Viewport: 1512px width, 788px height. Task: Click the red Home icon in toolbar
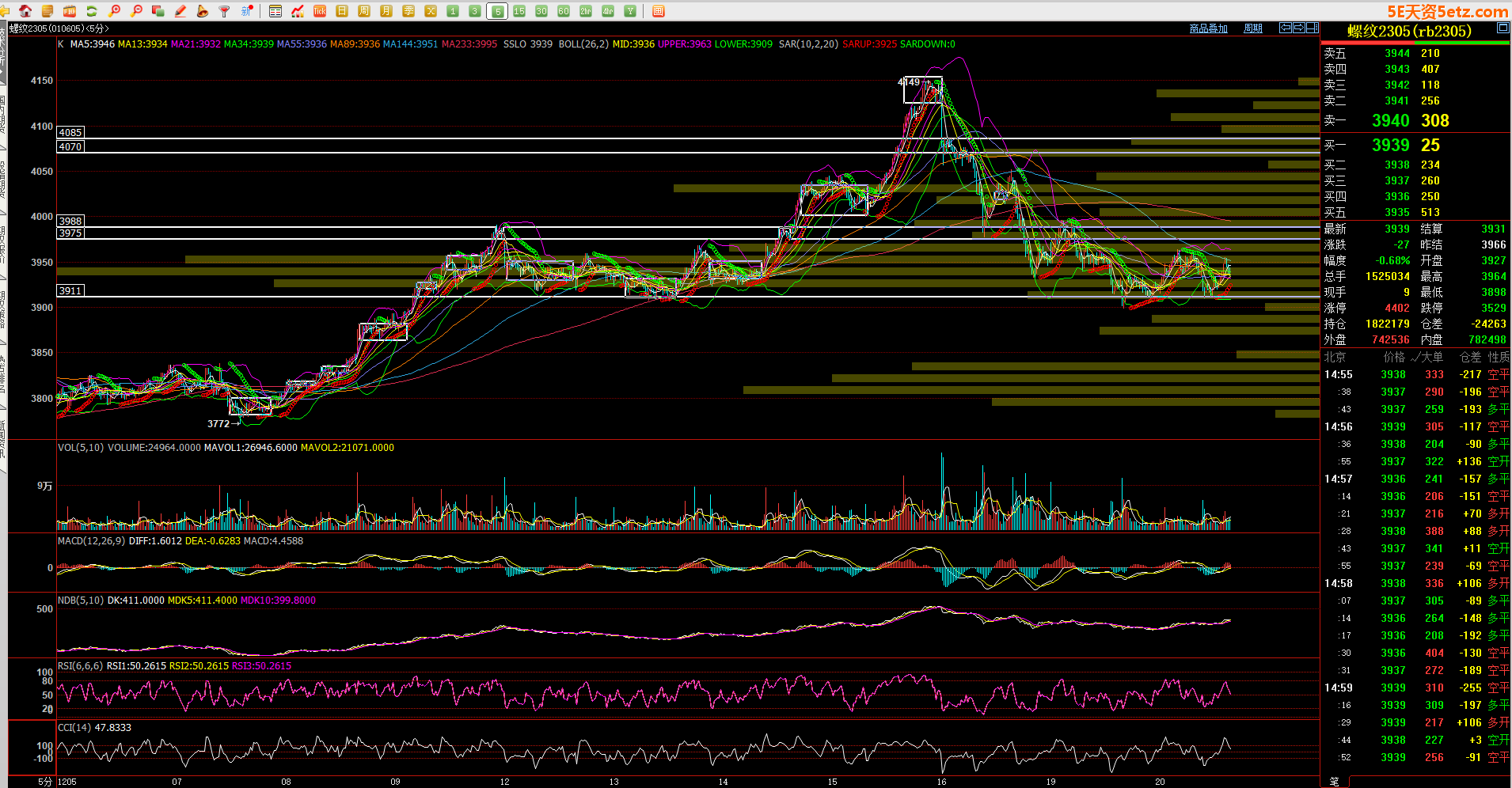tap(25, 11)
